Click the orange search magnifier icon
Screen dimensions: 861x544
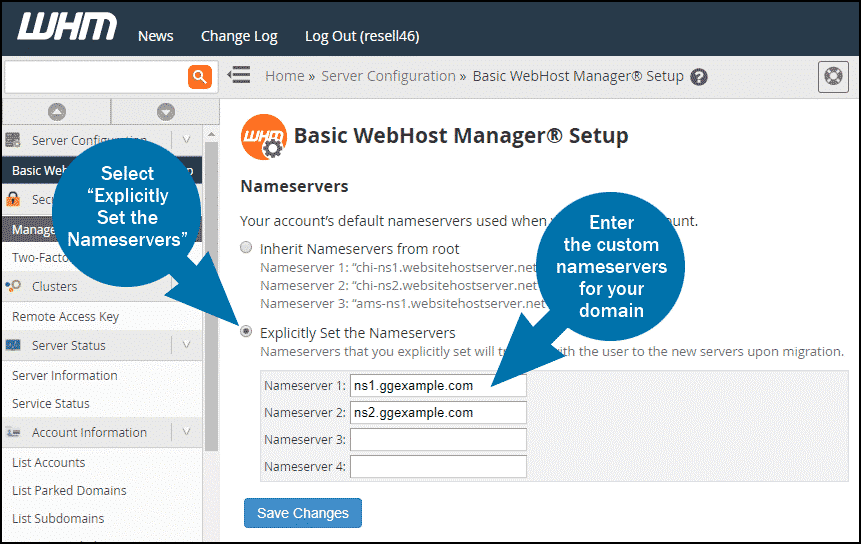(200, 77)
